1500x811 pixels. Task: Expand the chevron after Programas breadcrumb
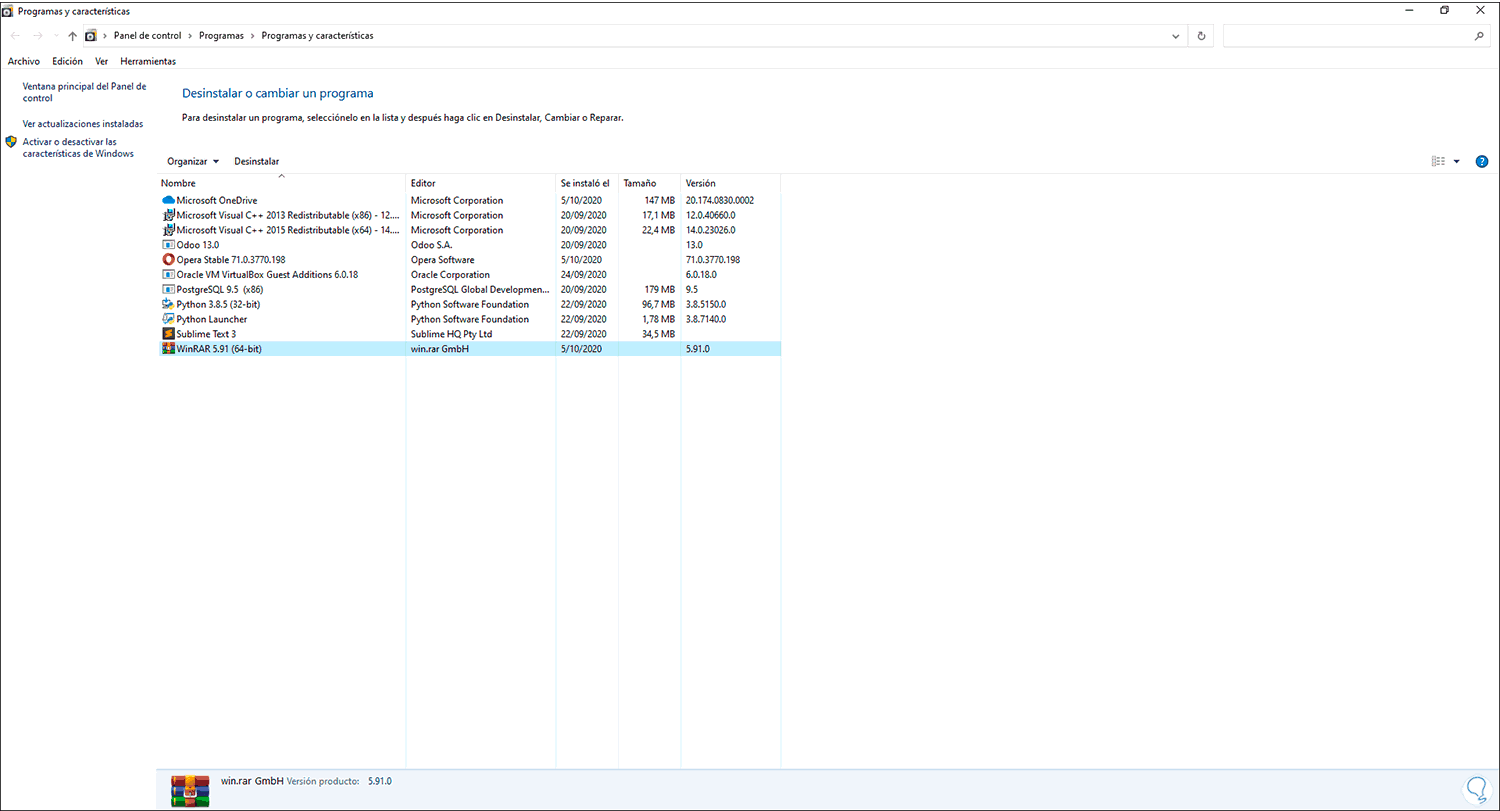point(253,36)
